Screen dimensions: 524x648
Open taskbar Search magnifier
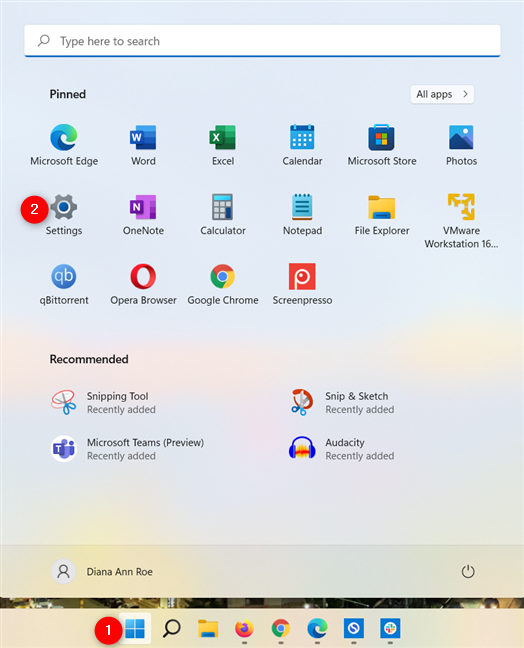[x=171, y=629]
